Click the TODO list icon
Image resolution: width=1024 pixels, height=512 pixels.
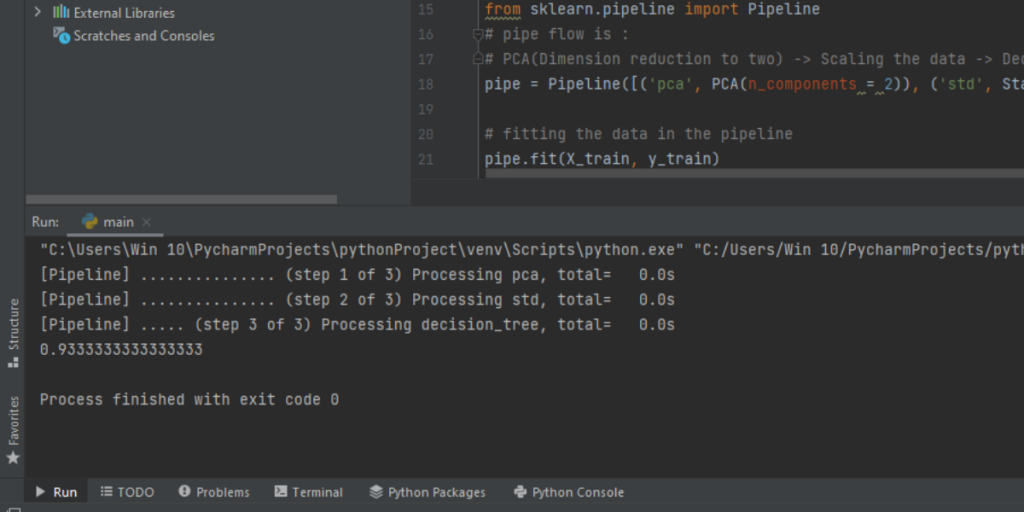point(106,491)
